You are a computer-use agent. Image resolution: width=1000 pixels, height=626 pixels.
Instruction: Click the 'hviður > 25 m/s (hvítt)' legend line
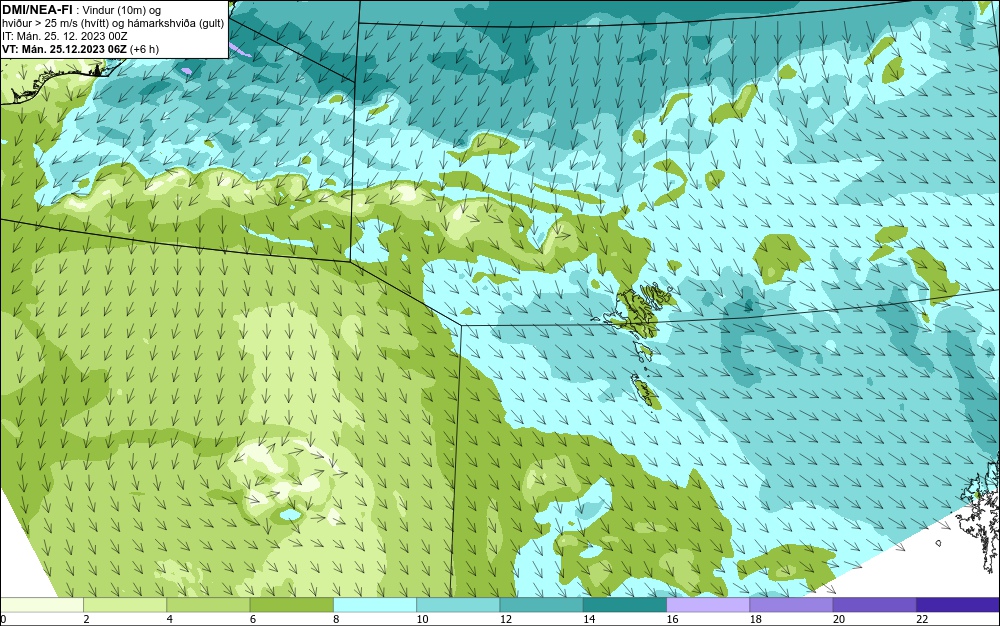click(x=114, y=23)
